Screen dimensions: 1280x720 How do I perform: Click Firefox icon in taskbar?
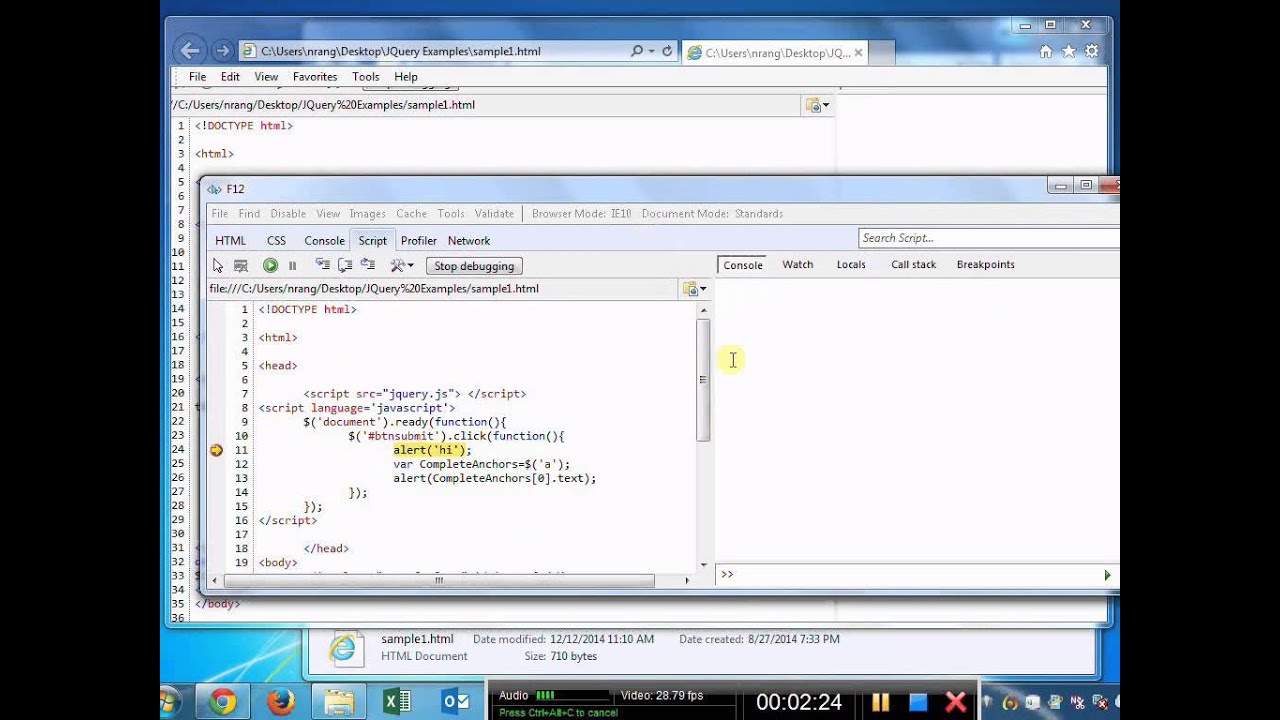(x=280, y=702)
